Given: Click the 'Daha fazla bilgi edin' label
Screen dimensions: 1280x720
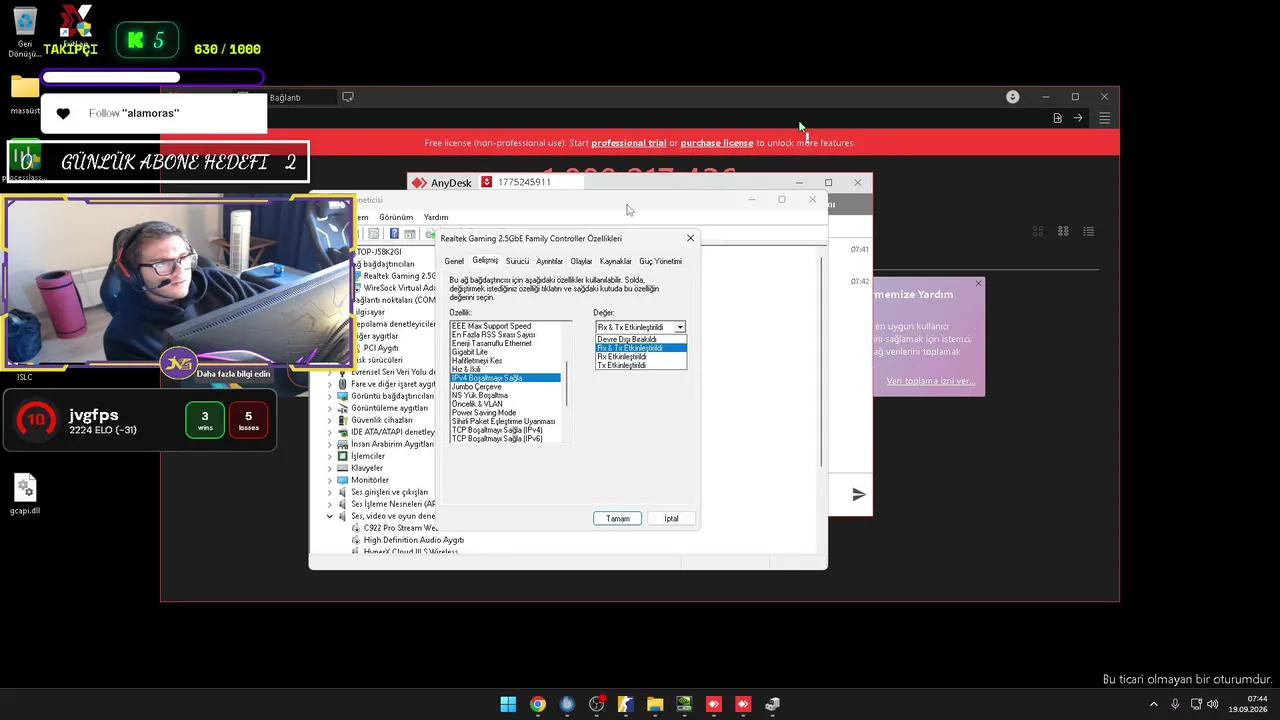Looking at the screenshot, I should point(233,374).
